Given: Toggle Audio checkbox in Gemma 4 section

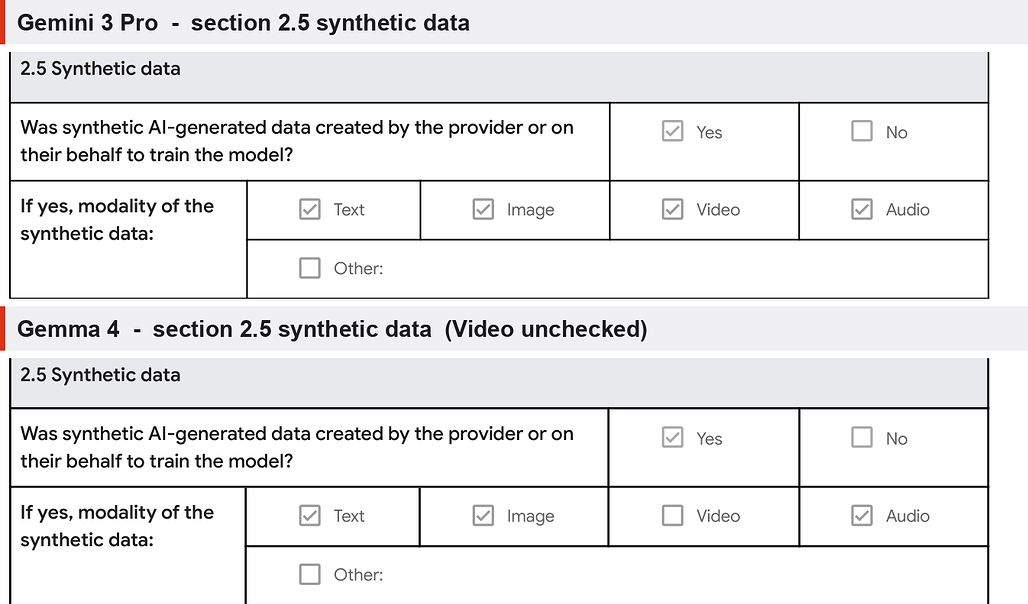Looking at the screenshot, I should click(861, 515).
